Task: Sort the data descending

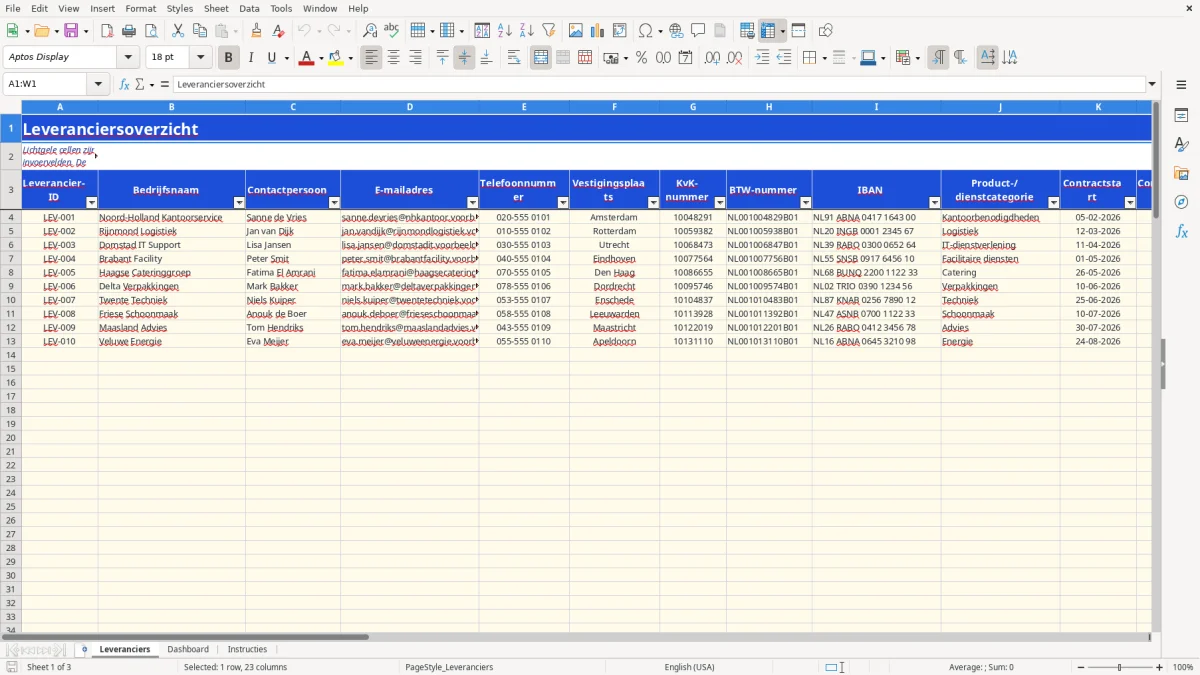Action: point(526,31)
